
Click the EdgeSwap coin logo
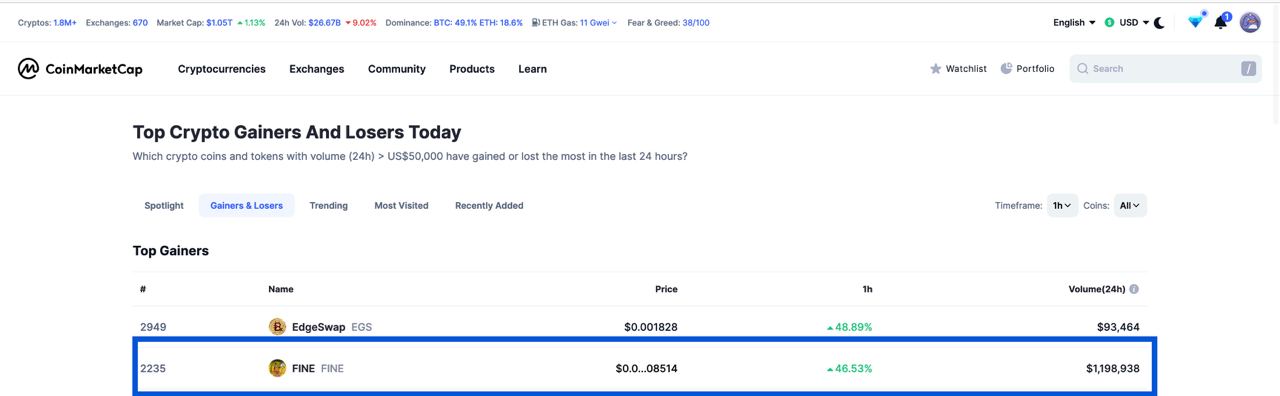(x=277, y=327)
